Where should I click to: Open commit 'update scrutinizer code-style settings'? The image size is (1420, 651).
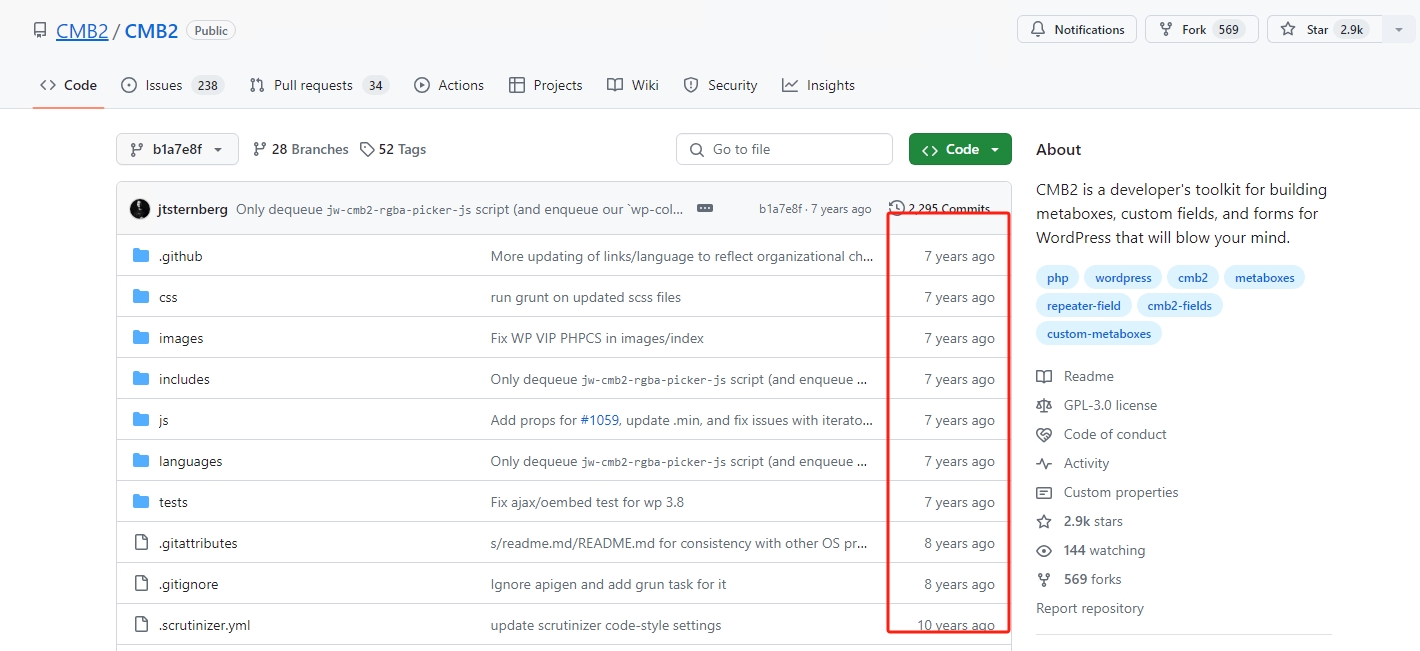coord(606,625)
